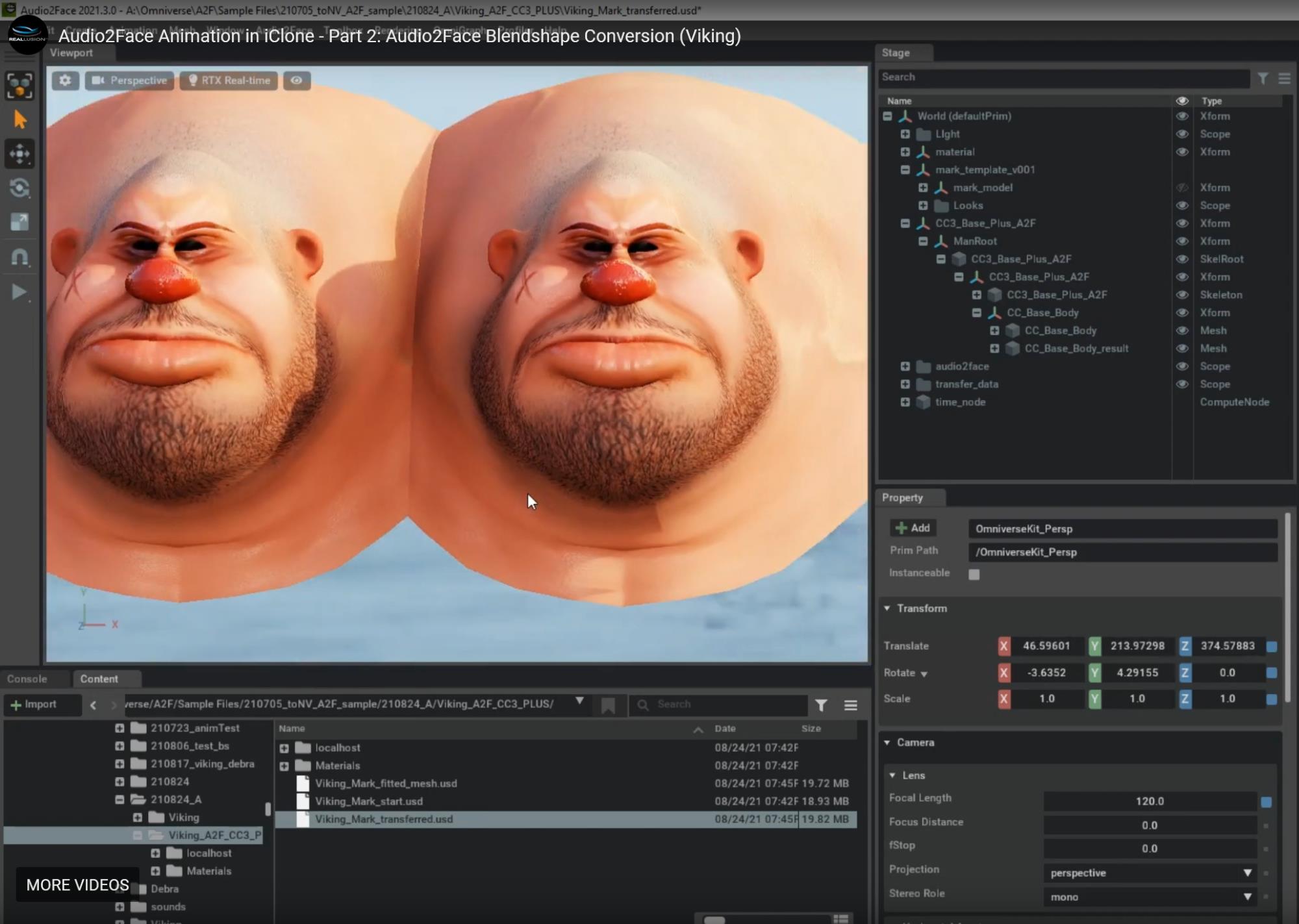
Task: Click blue reset square next to Translate
Action: coord(1272,647)
